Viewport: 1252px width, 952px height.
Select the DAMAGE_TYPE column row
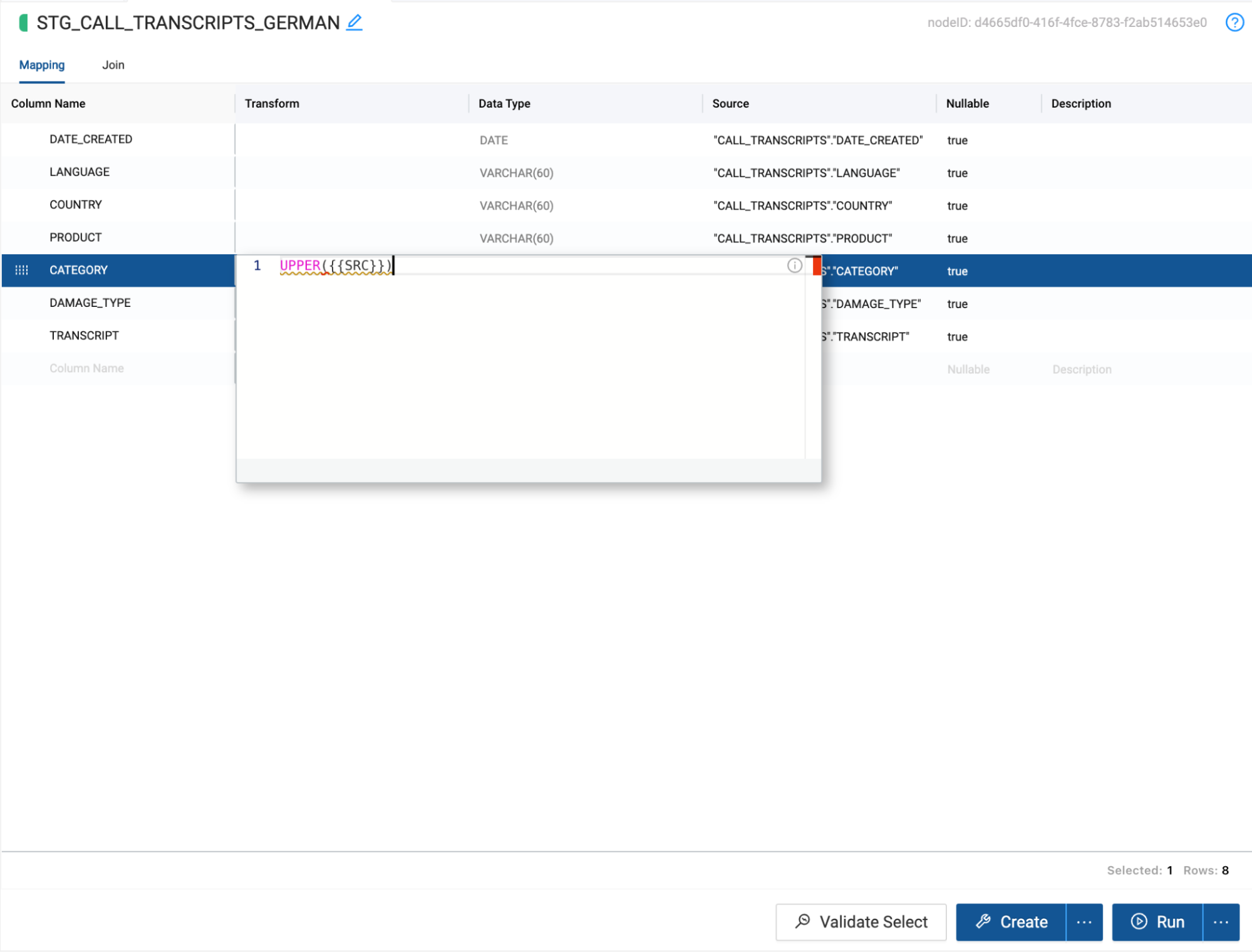coord(90,303)
